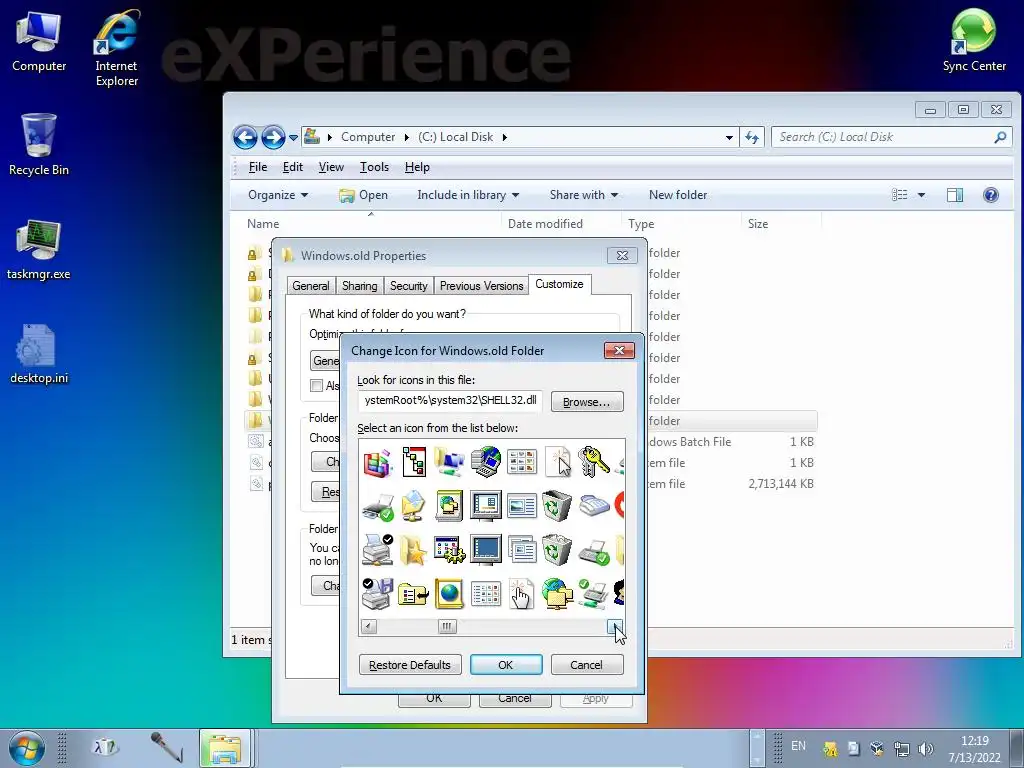Select the blank page with arrow cursor icon
The width and height of the screenshot is (1024, 768).
coord(558,462)
